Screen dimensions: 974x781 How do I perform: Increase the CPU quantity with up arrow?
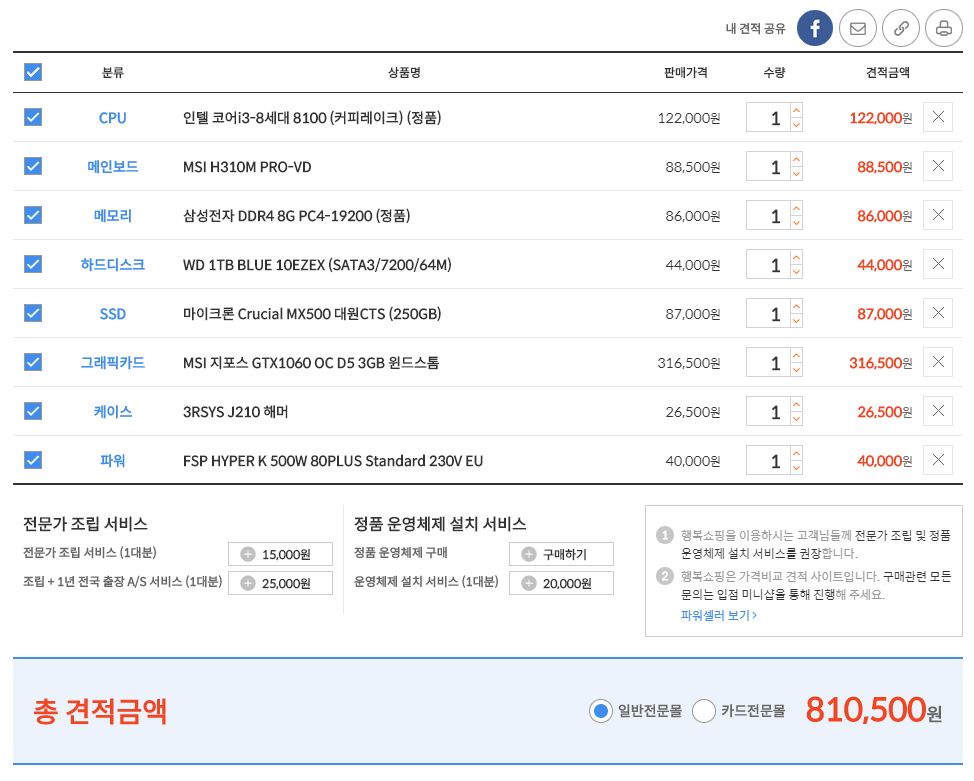[x=796, y=111]
